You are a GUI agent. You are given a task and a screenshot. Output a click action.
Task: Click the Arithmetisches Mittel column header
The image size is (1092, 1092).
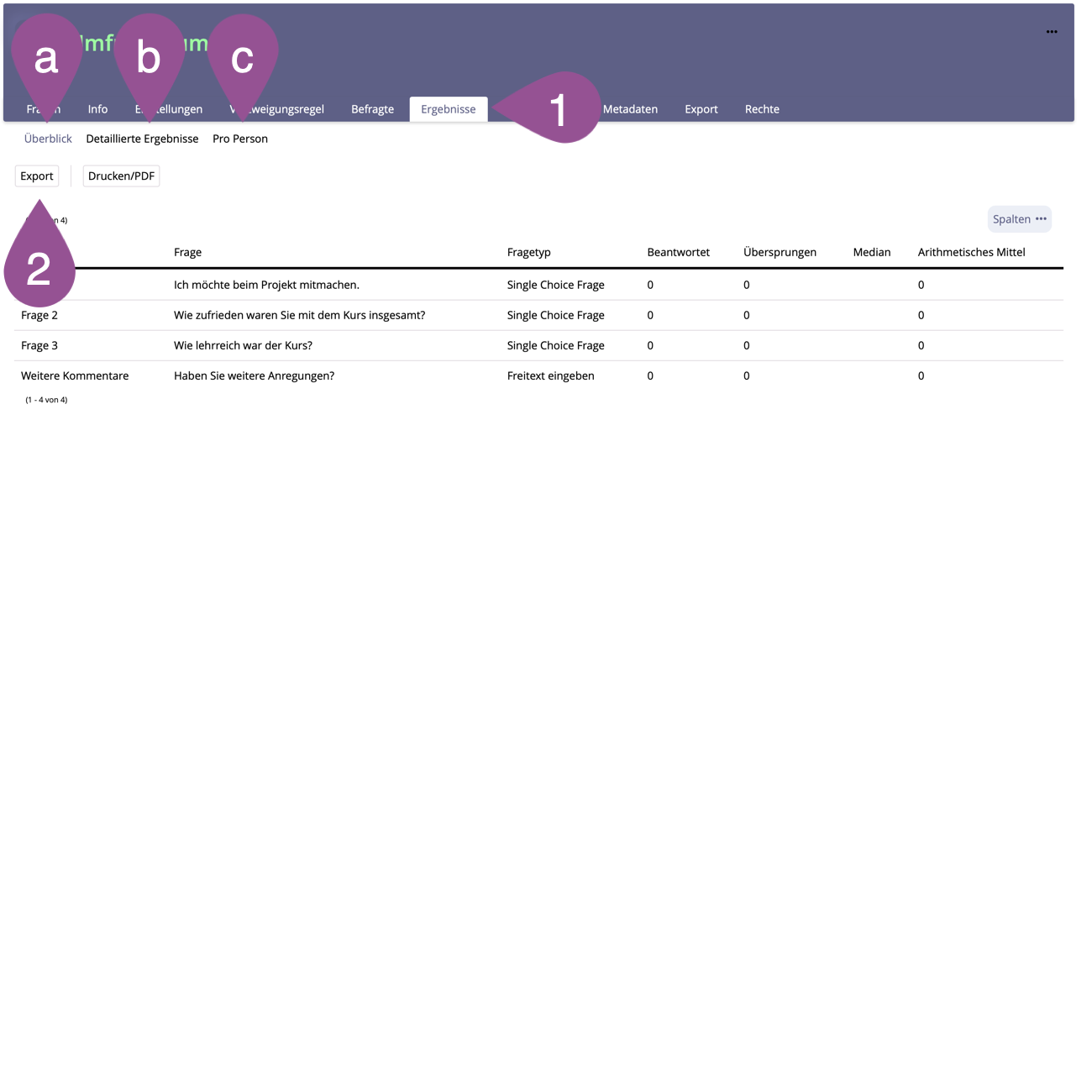point(971,252)
